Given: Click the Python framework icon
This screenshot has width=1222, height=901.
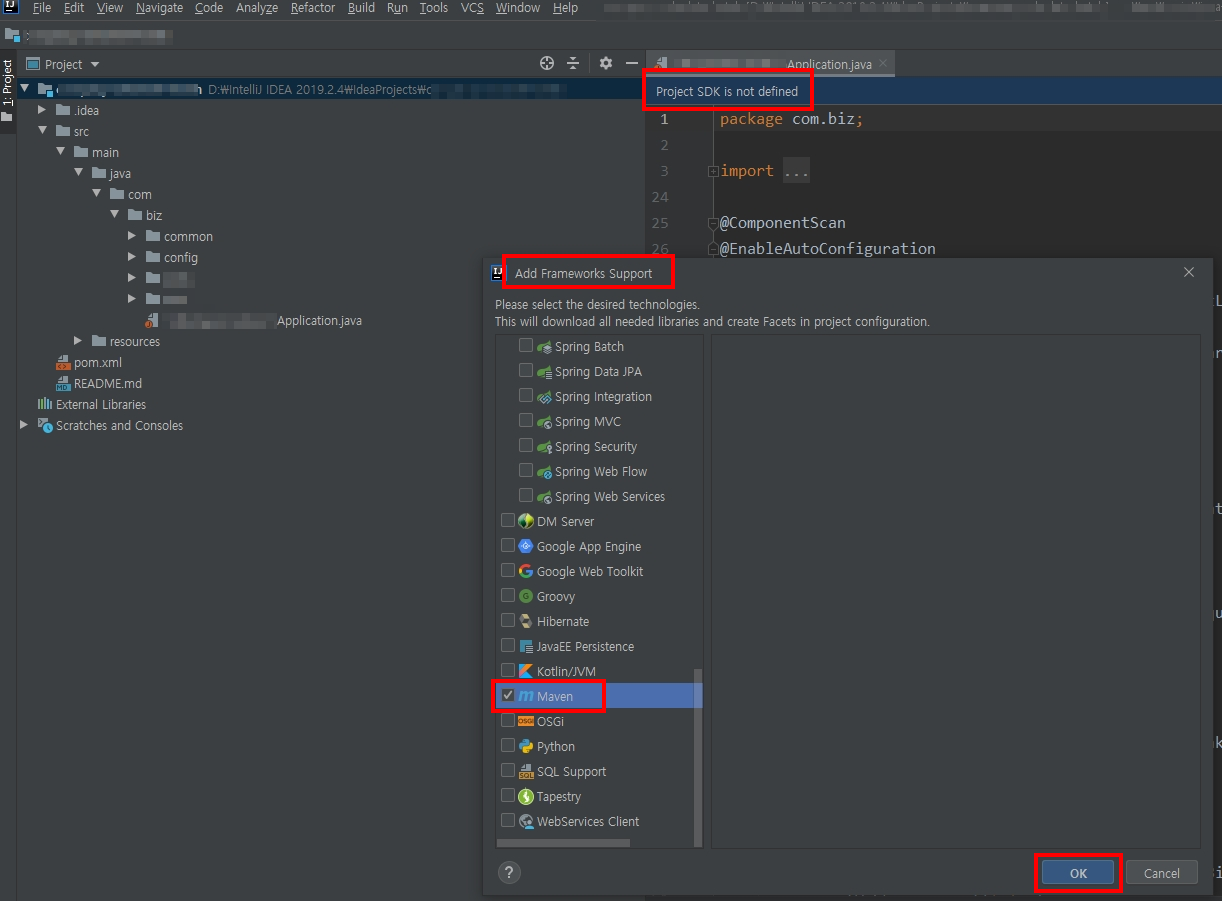Looking at the screenshot, I should point(526,746).
